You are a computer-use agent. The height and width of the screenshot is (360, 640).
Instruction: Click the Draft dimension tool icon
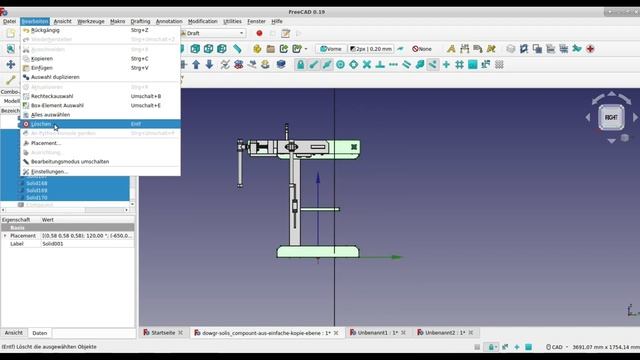(x=464, y=49)
